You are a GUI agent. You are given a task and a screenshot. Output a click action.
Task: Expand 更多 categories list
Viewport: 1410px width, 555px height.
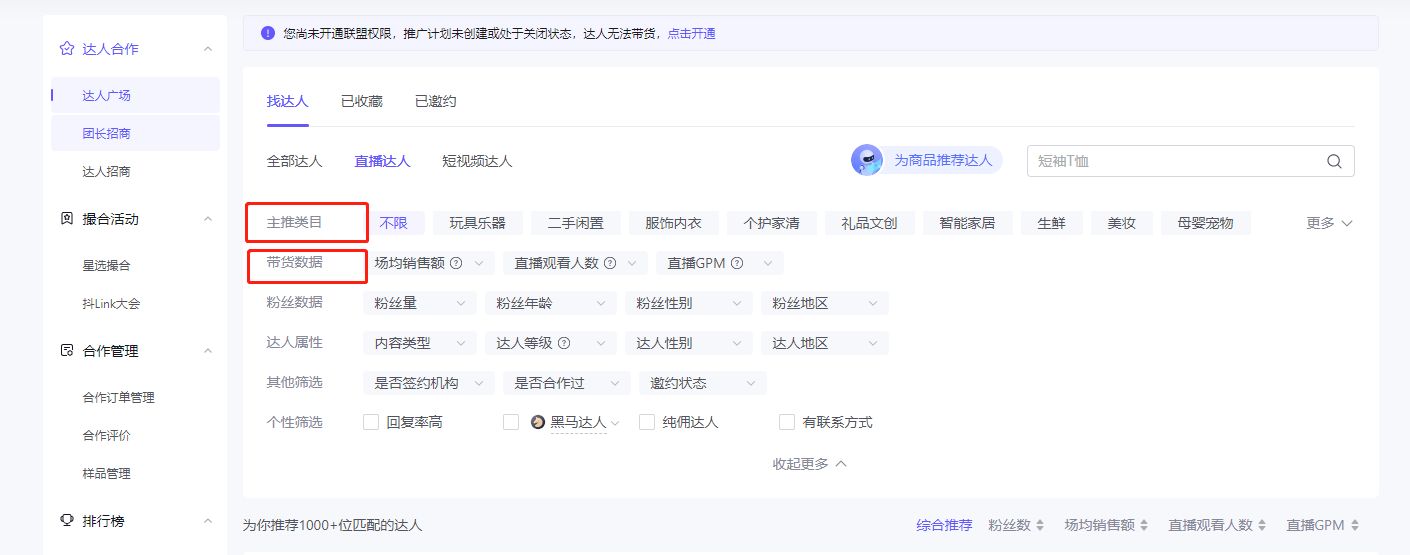(x=1329, y=223)
